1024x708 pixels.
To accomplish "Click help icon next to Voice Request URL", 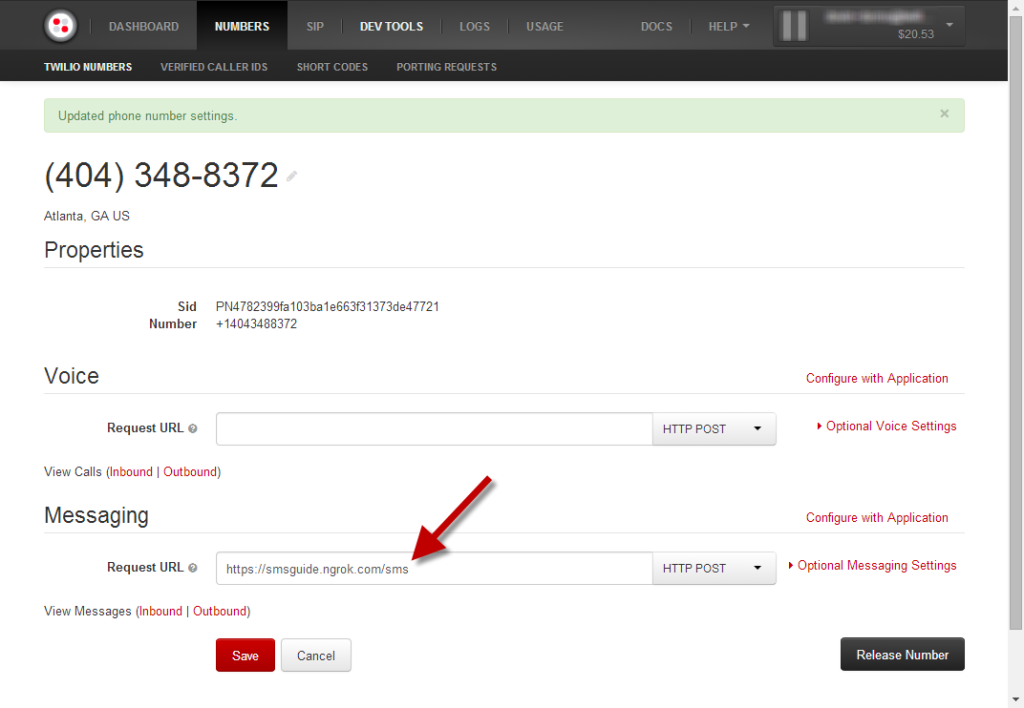I will pos(193,428).
